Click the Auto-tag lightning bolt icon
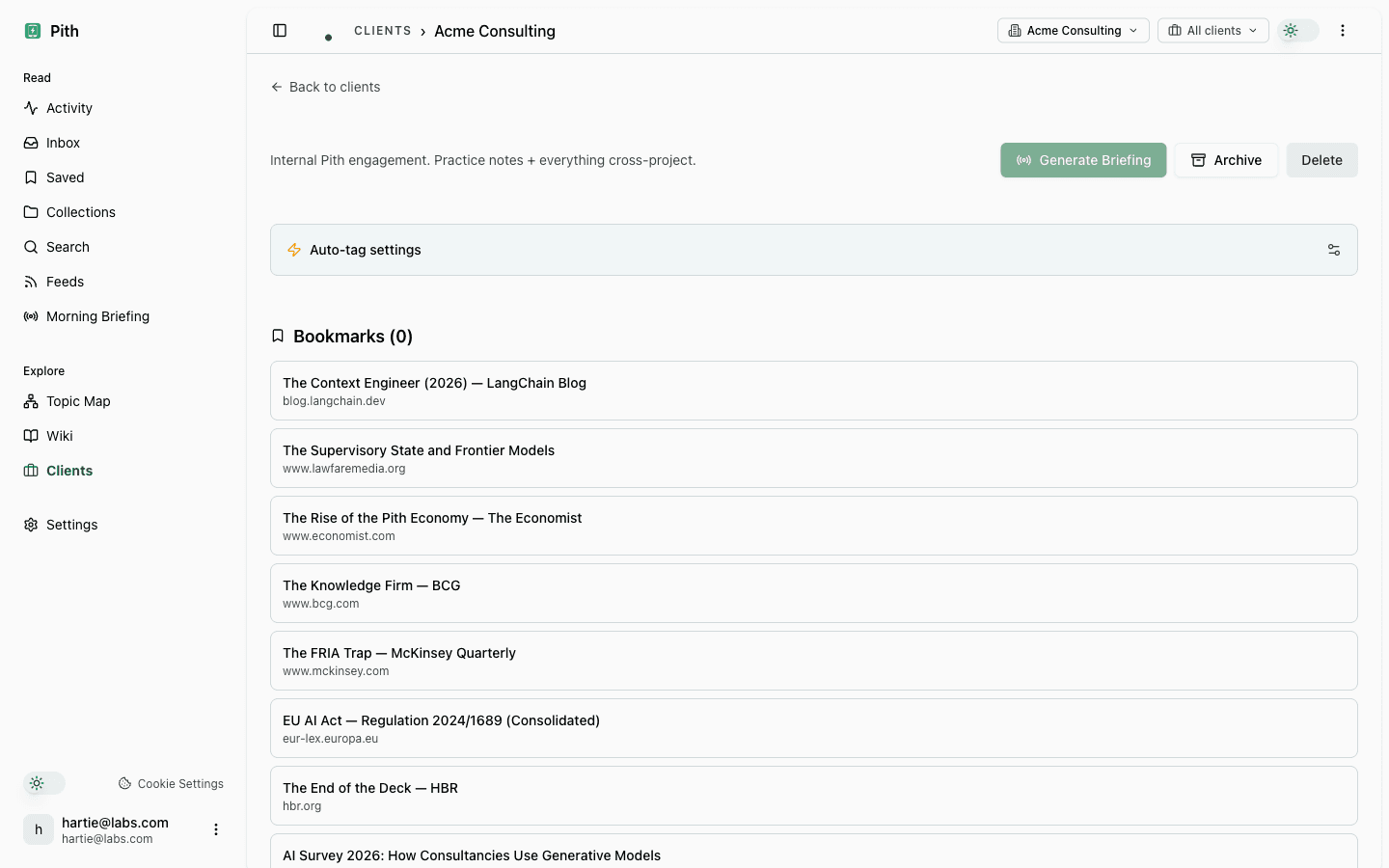The width and height of the screenshot is (1389, 868). tap(294, 250)
